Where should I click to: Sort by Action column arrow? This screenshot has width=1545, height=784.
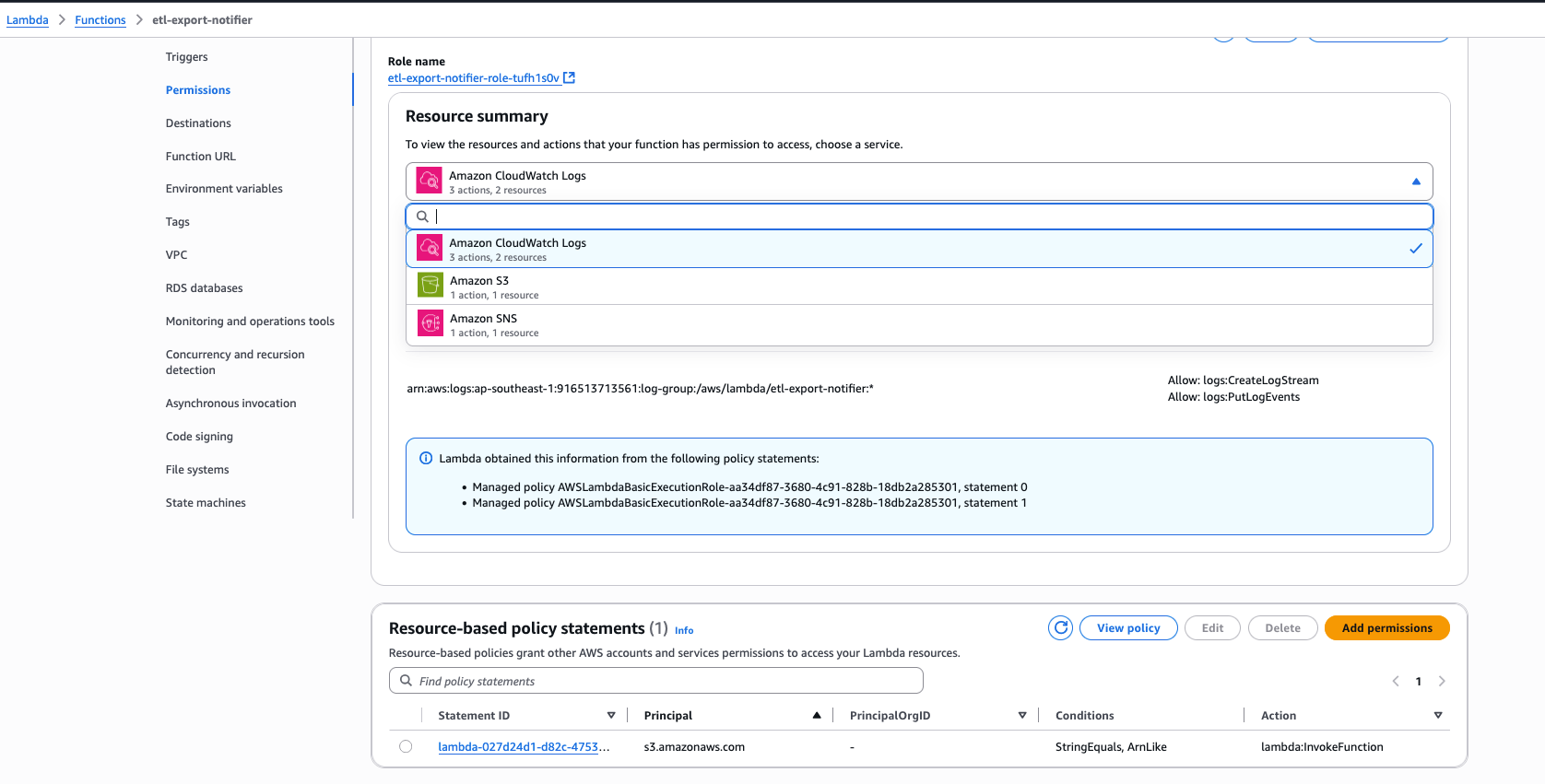tap(1438, 716)
